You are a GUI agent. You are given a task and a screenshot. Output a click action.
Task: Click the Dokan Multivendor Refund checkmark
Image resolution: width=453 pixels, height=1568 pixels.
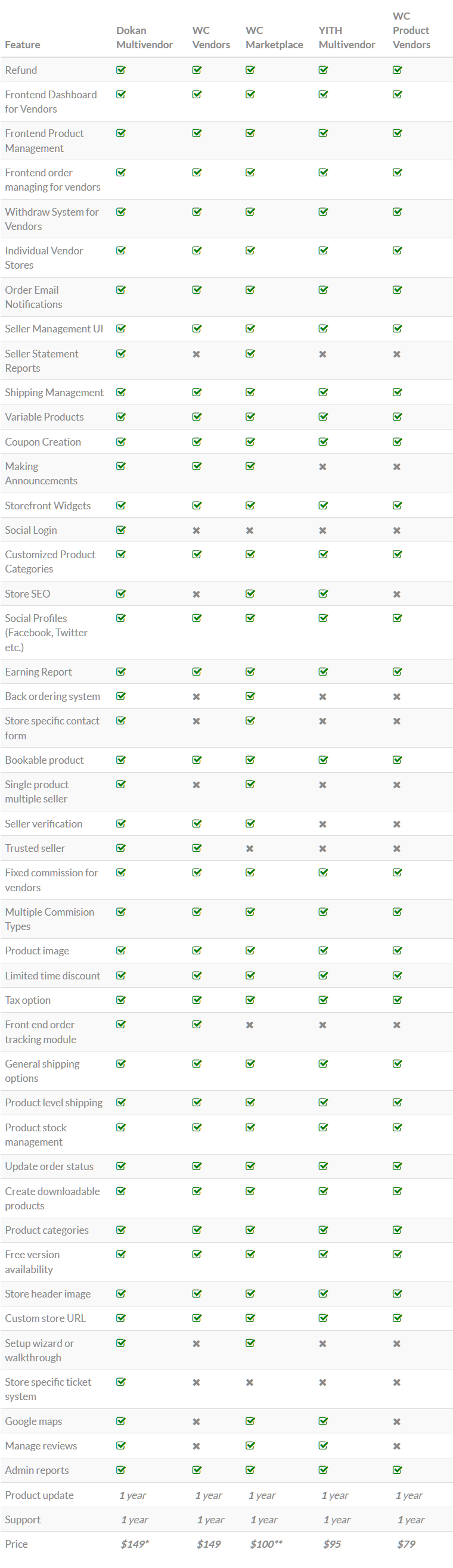[x=121, y=70]
